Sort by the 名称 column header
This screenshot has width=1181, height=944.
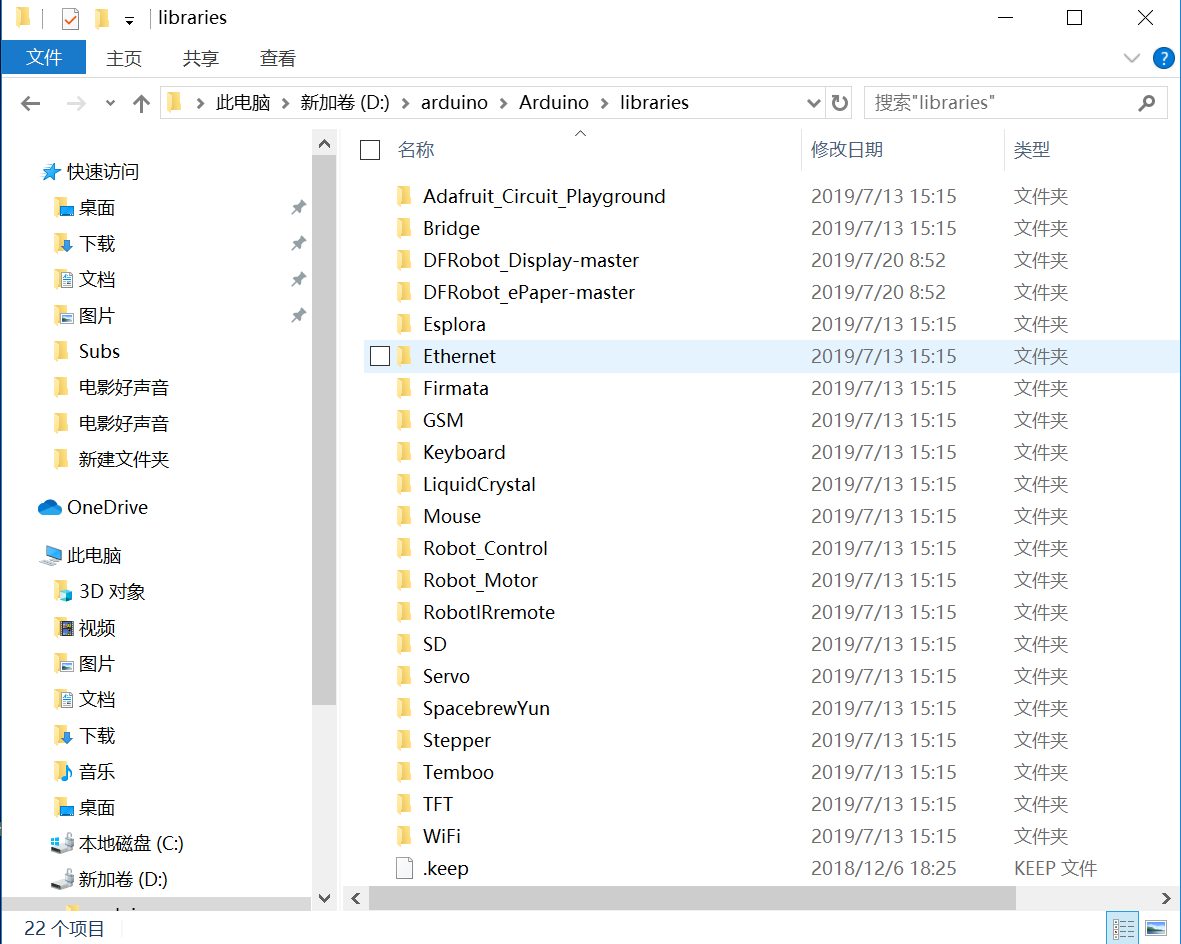[416, 150]
